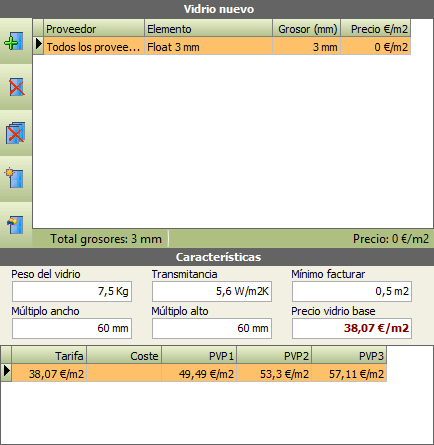Click the Precio vidrio base field

(x=352, y=328)
